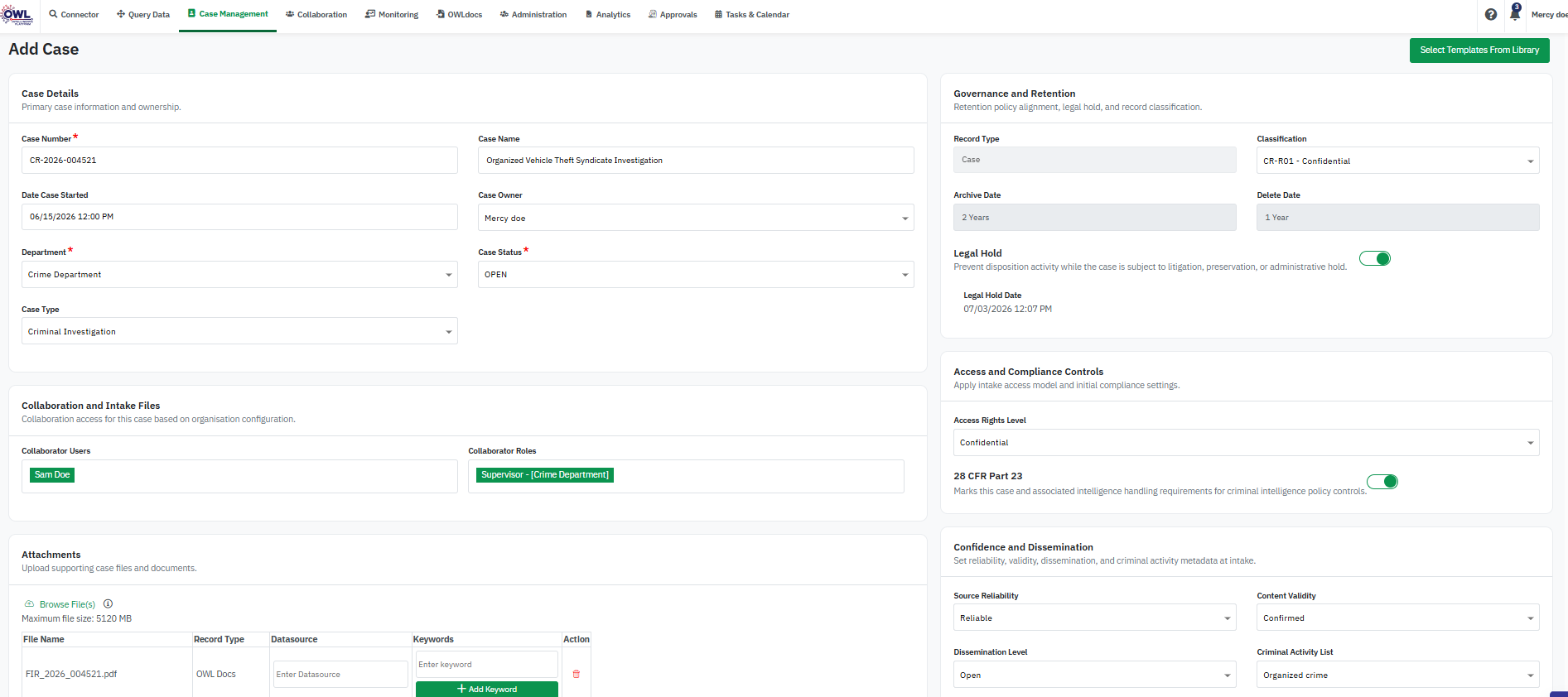Open the Administration menu
The width and height of the screenshot is (1568, 697).
(533, 14)
